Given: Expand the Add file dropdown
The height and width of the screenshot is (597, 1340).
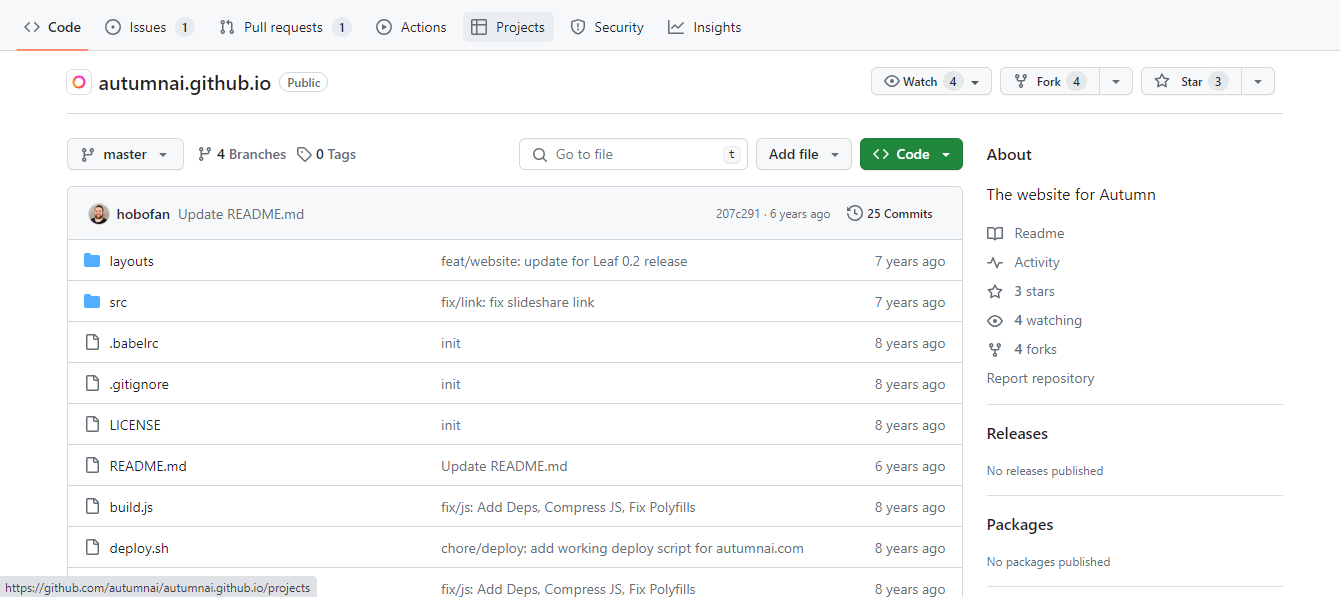Looking at the screenshot, I should 804,154.
